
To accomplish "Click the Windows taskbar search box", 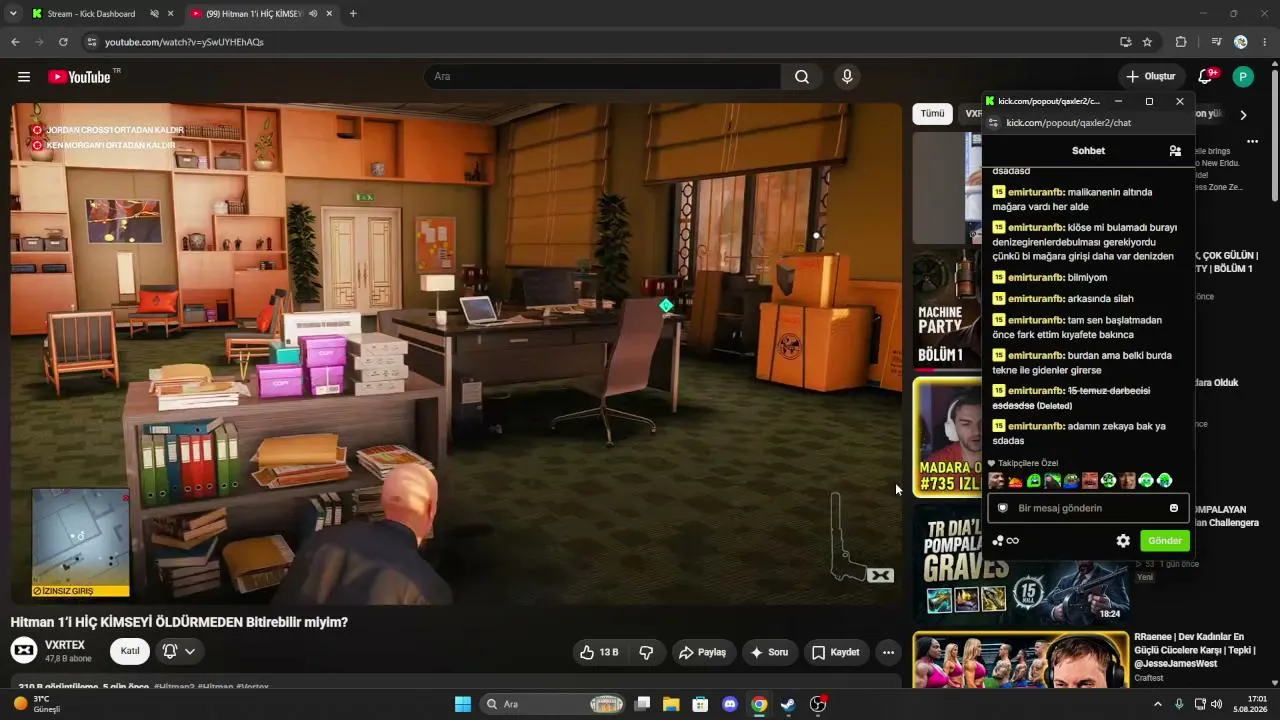I will pos(553,704).
